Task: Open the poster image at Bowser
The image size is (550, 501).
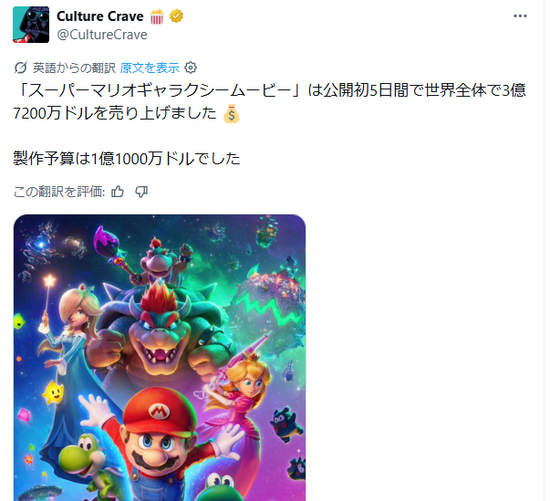Action: (x=158, y=337)
